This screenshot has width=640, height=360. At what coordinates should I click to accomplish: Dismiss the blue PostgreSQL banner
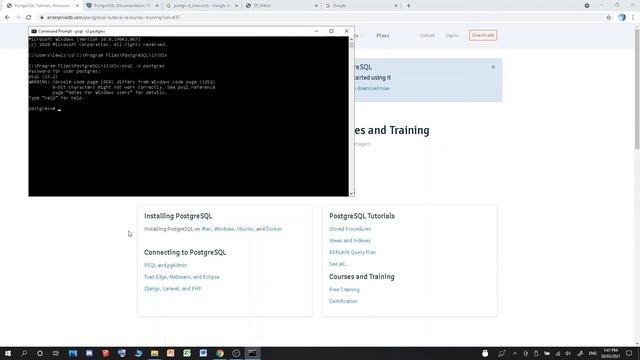(493, 67)
